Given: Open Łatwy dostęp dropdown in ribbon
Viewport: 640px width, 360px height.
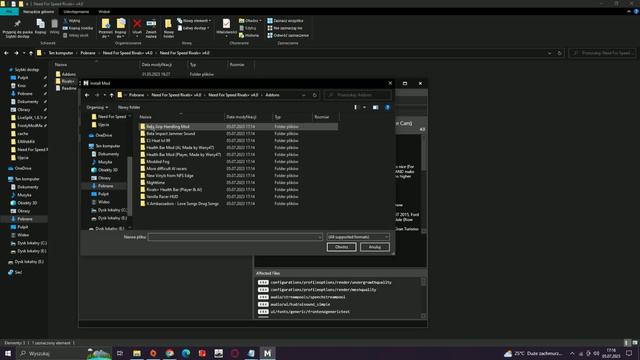Looking at the screenshot, I should (194, 28).
